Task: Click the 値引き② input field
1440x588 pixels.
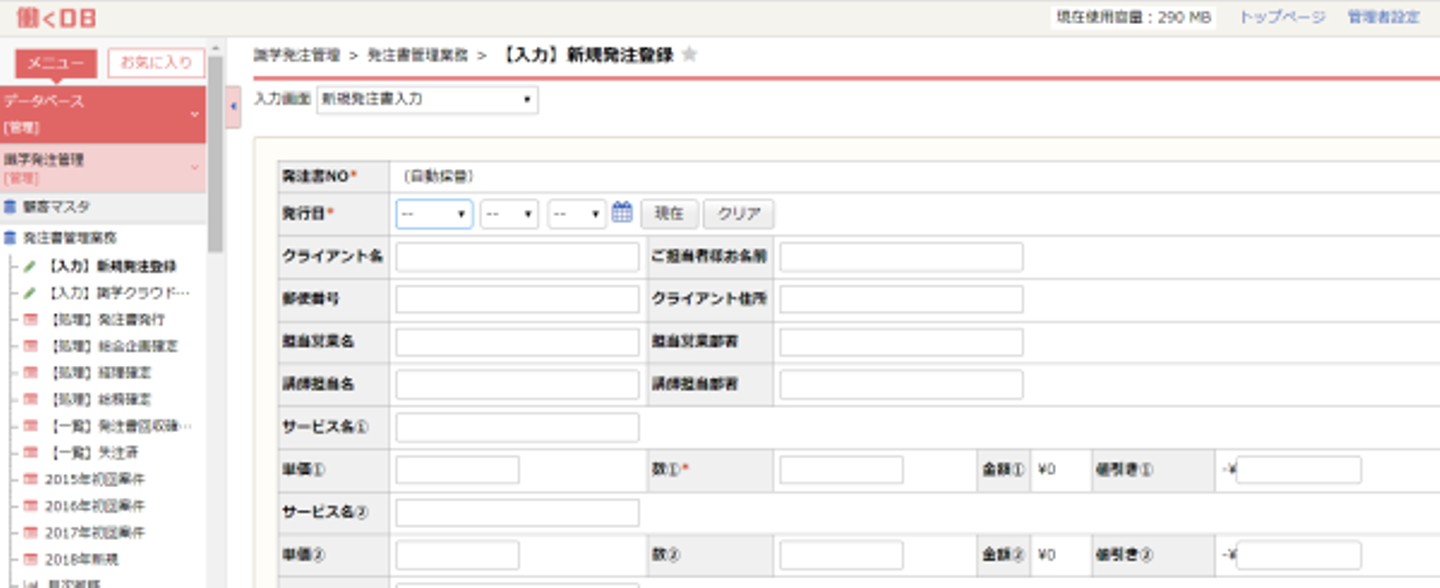Action: pos(1298,555)
